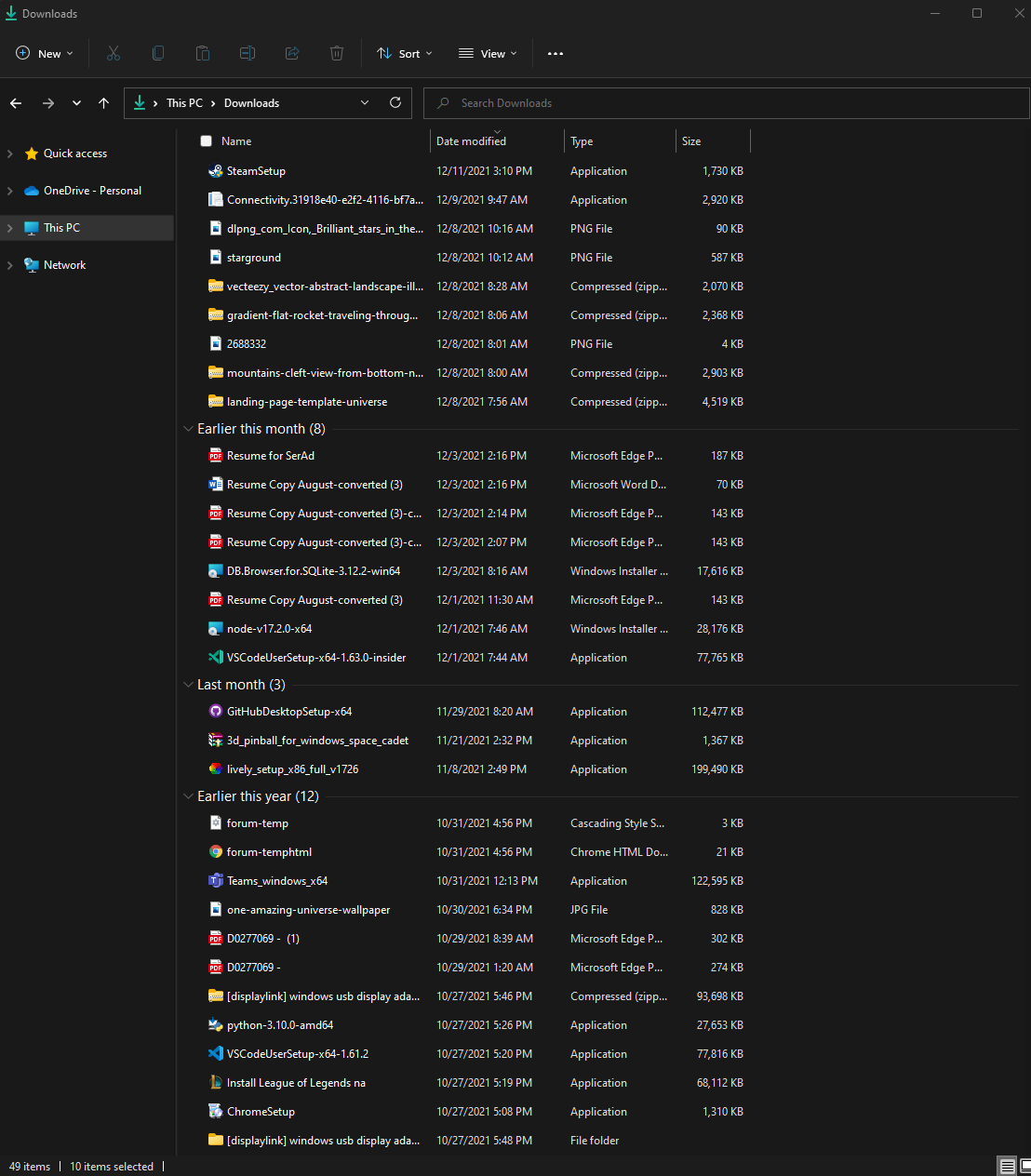Click the Paste icon in the toolbar
The height and width of the screenshot is (1176, 1031).
tap(202, 53)
